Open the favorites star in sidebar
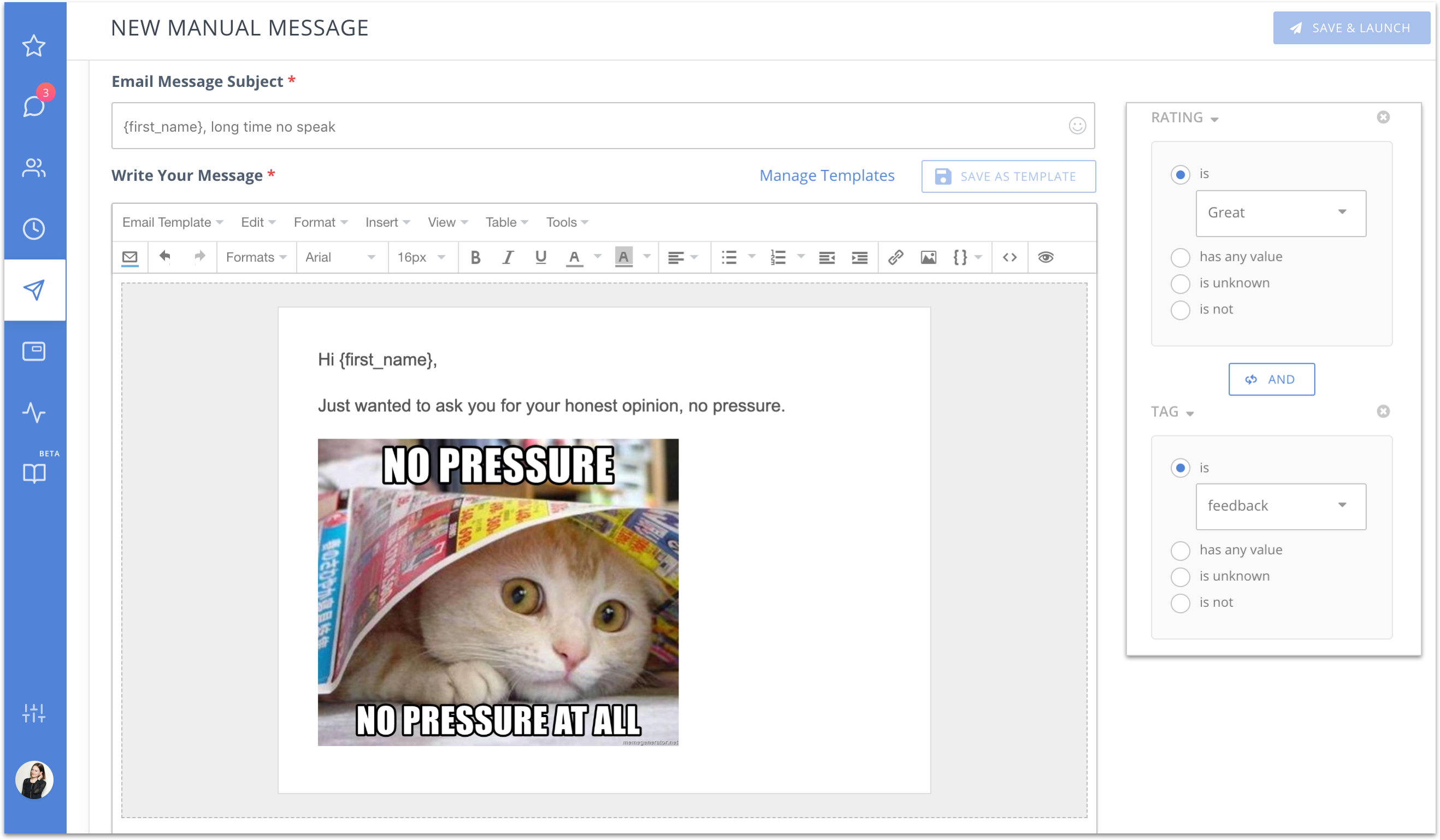1440x840 pixels. [34, 46]
